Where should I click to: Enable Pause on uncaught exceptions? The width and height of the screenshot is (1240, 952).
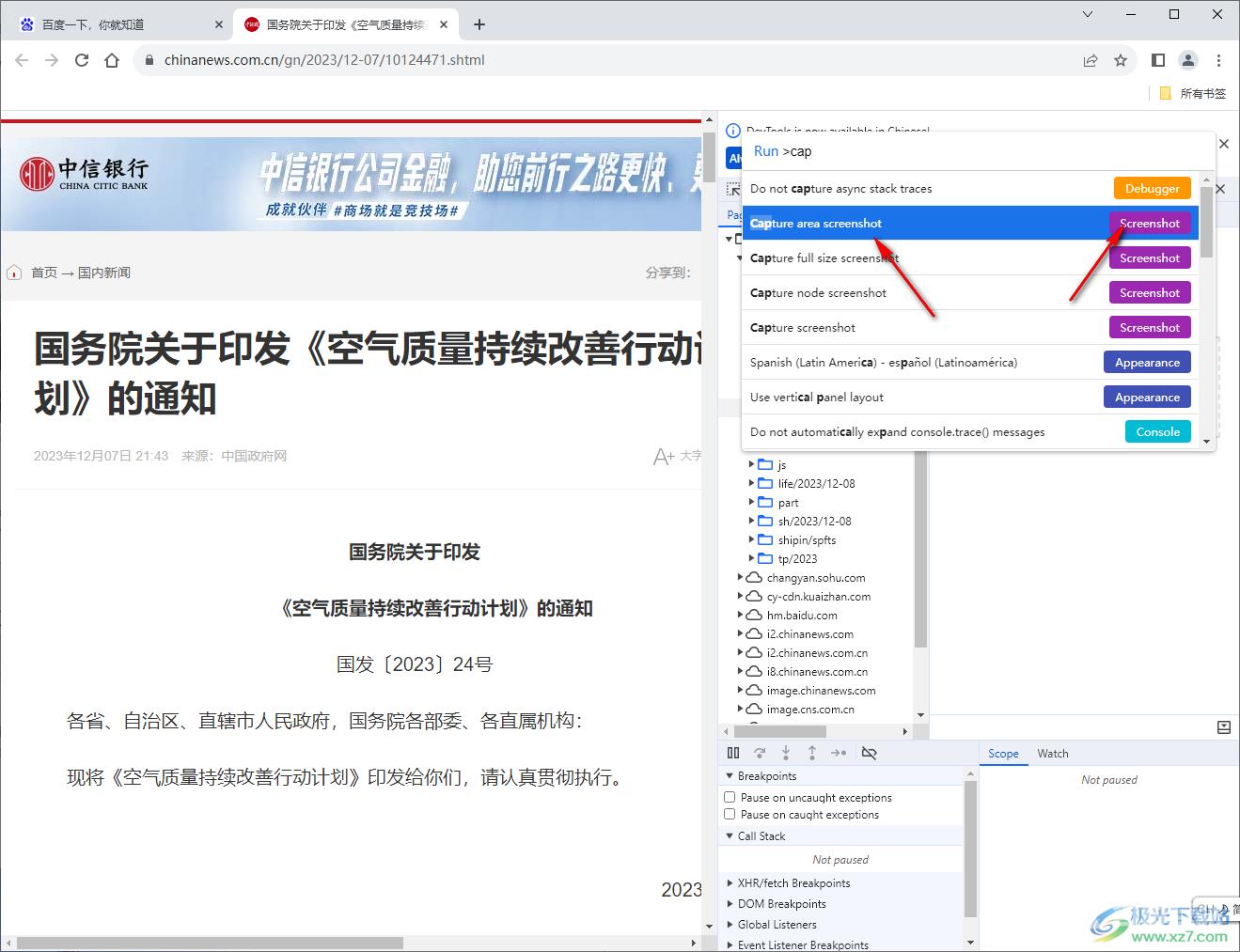pos(730,797)
